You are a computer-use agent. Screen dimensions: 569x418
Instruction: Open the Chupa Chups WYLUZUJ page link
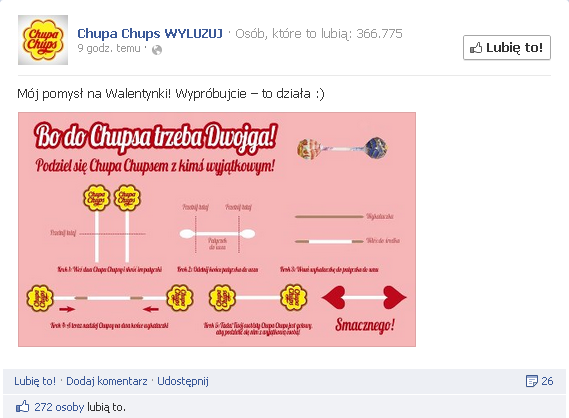[x=150, y=33]
